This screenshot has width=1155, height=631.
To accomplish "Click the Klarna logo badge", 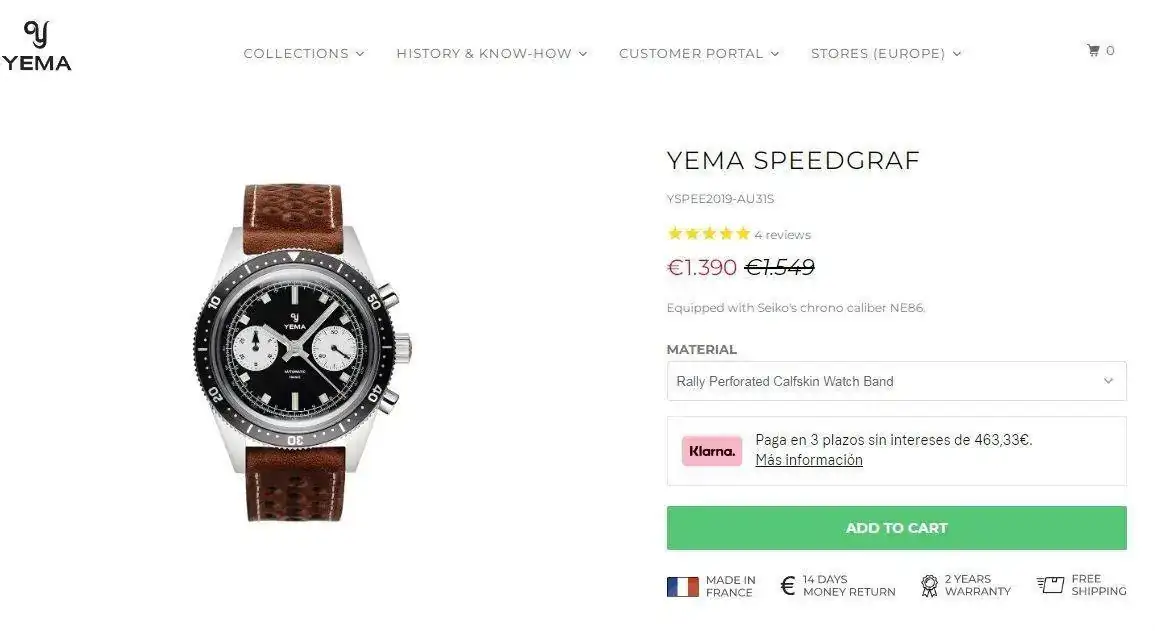I will [712, 451].
